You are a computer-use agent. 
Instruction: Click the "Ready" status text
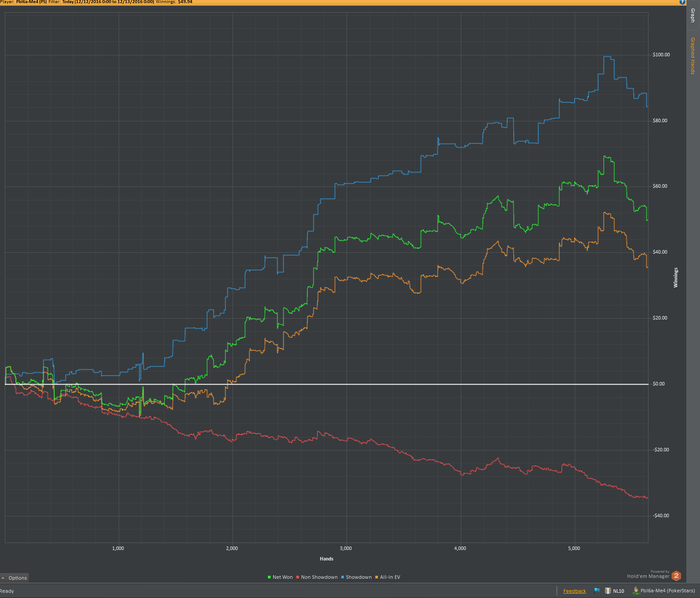[x=7, y=591]
